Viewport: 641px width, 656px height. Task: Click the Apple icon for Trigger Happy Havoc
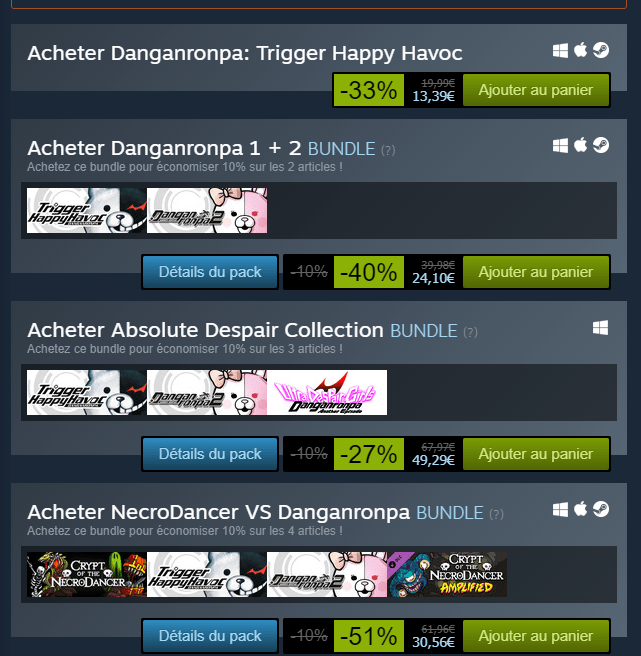(580, 50)
